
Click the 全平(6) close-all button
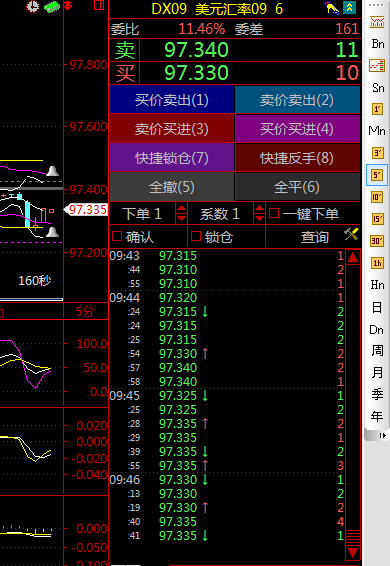click(x=298, y=187)
